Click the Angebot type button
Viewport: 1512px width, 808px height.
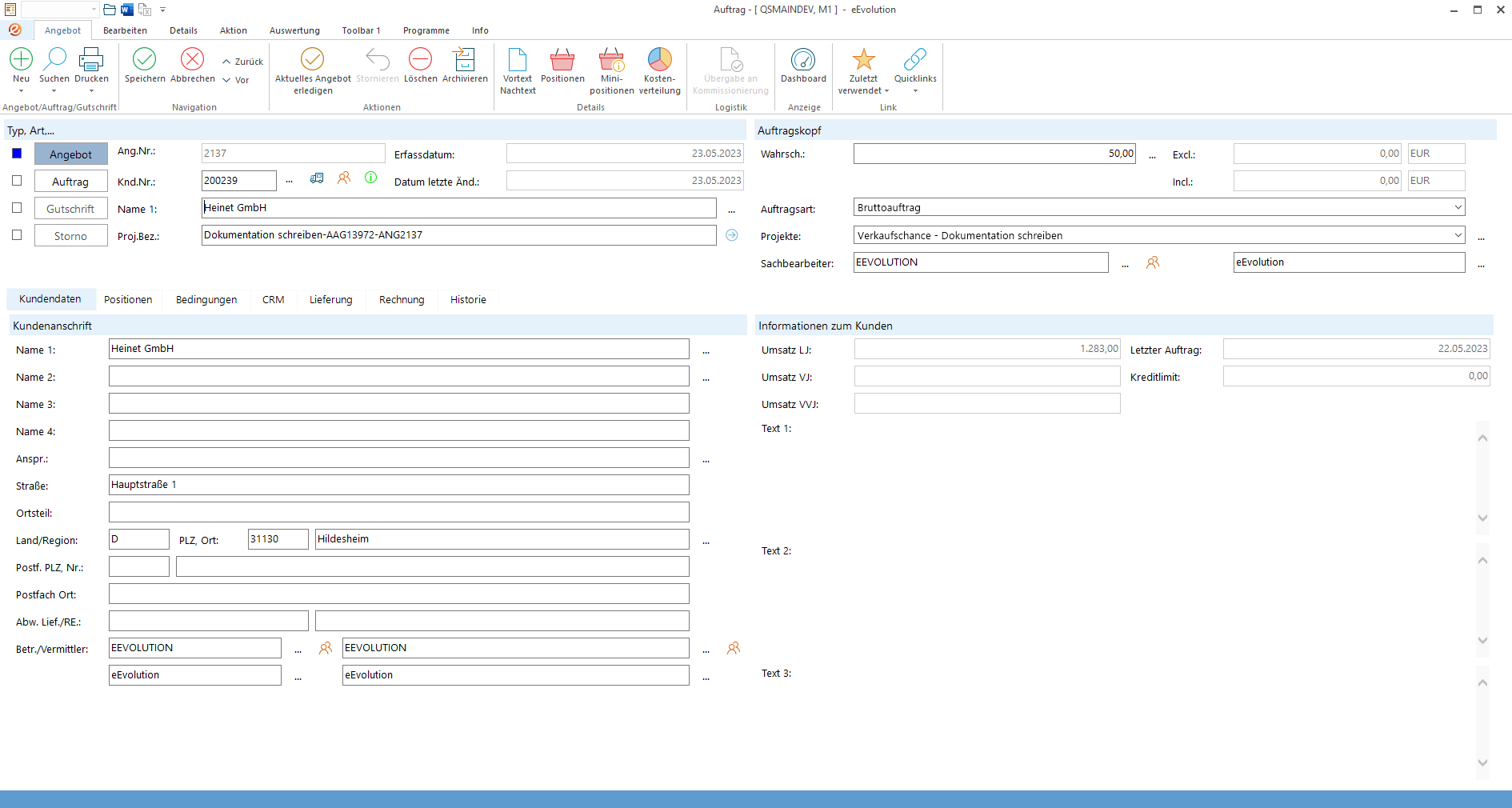(x=70, y=154)
